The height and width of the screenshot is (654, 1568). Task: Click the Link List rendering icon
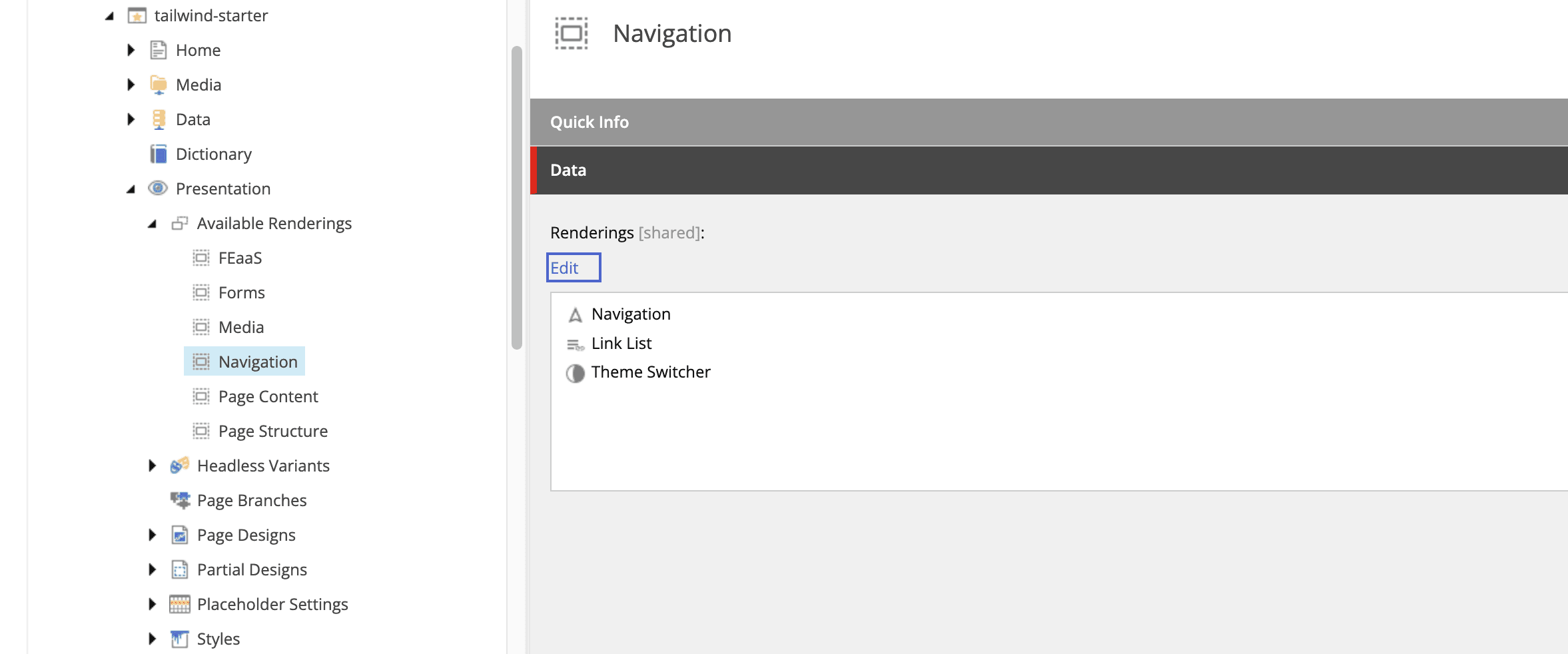pos(575,344)
